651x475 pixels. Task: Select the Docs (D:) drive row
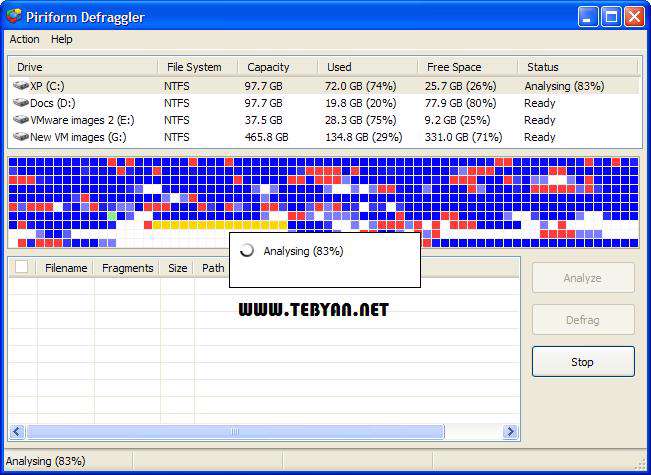coord(324,103)
